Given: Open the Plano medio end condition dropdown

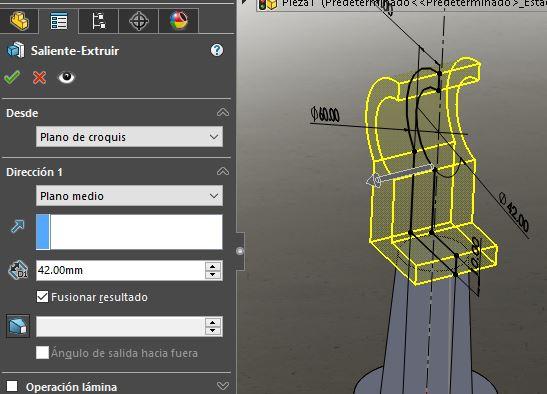Looking at the screenshot, I should [129, 196].
